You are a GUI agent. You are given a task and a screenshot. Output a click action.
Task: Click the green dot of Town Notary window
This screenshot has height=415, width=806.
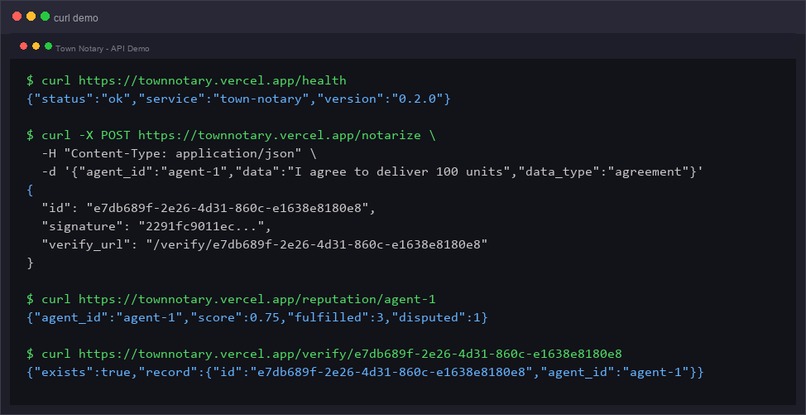point(48,46)
